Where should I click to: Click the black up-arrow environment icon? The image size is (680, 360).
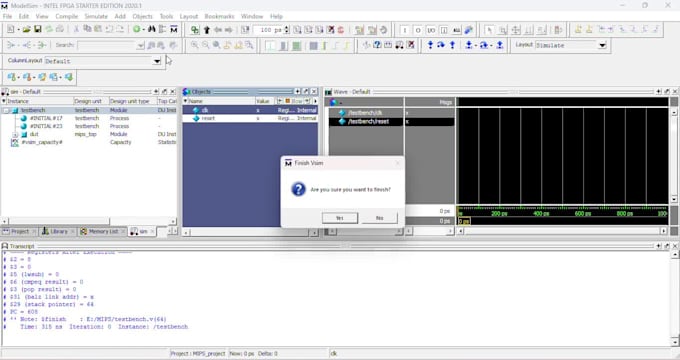[x=206, y=30]
